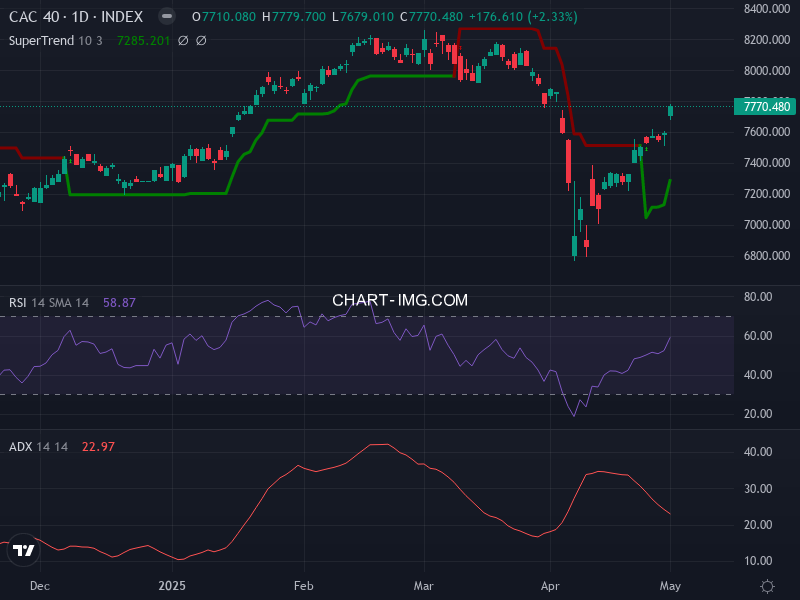The width and height of the screenshot is (800, 600).
Task: Click RSI axis label 60.00
Action: coord(758,336)
